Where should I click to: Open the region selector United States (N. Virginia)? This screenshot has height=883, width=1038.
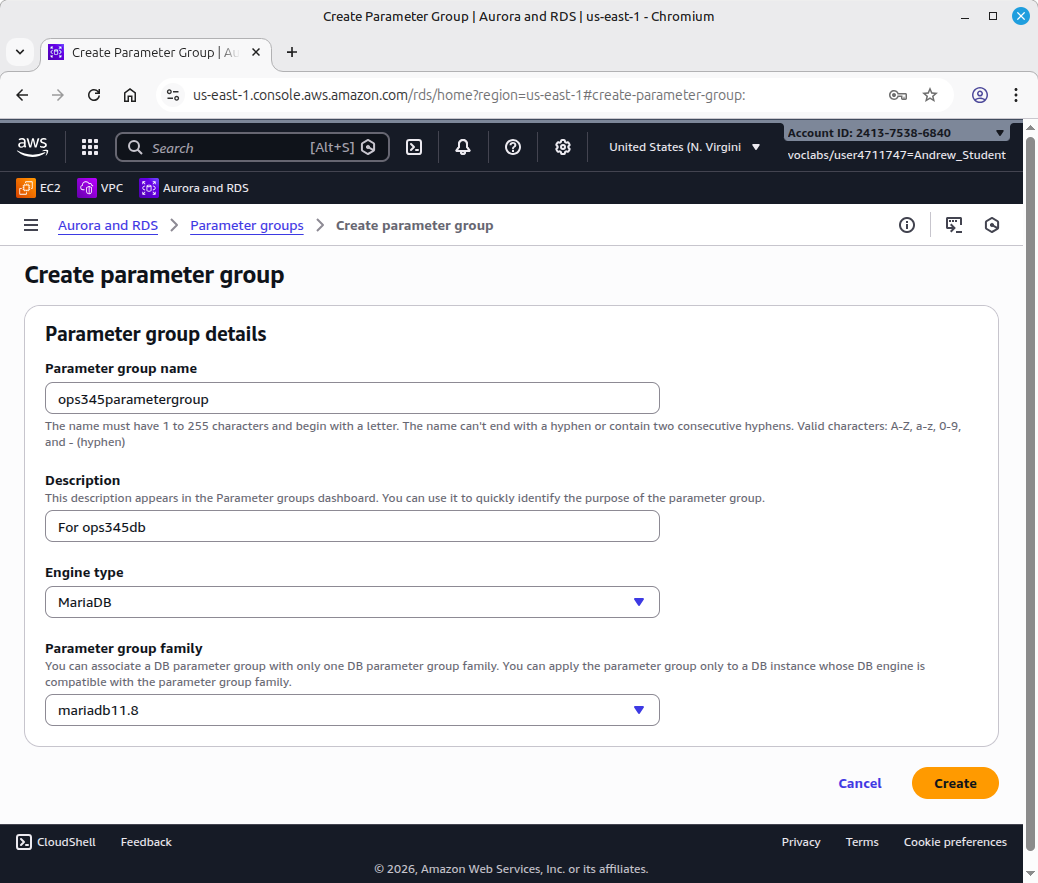(685, 147)
